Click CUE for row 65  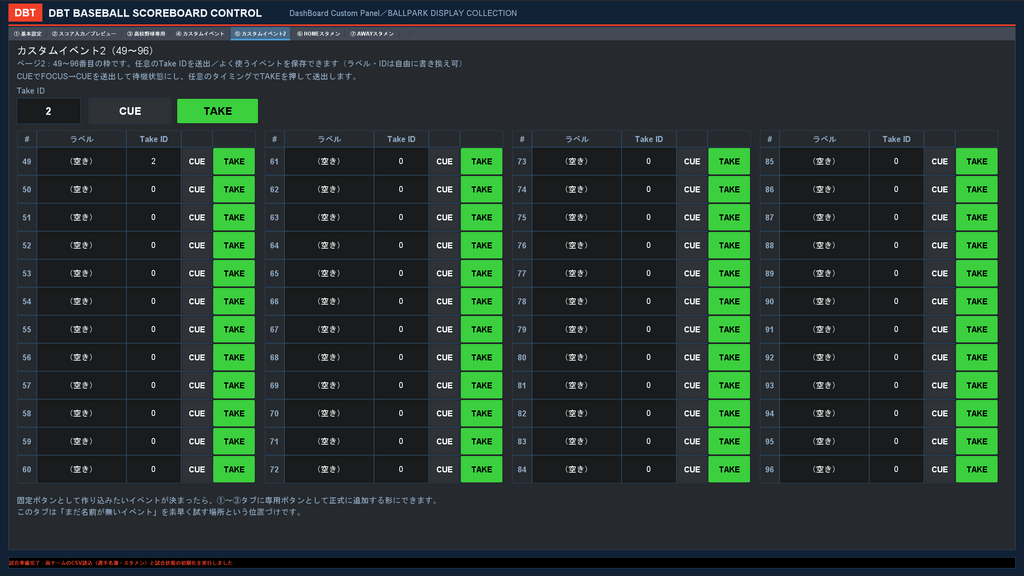pyautogui.click(x=444, y=274)
